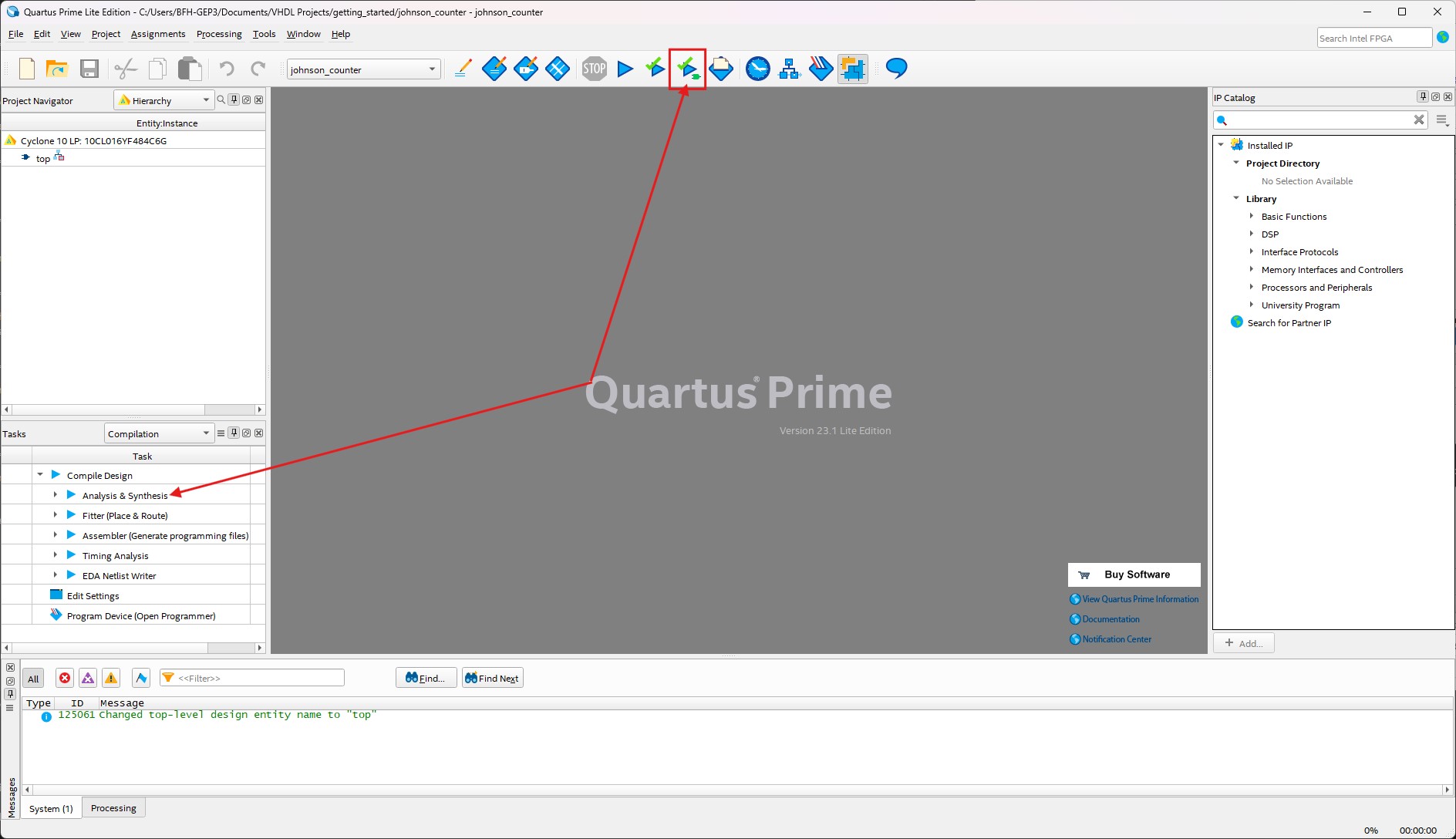Click the search magnifier in Project Navigator
This screenshot has height=839, width=1456.
click(221, 99)
